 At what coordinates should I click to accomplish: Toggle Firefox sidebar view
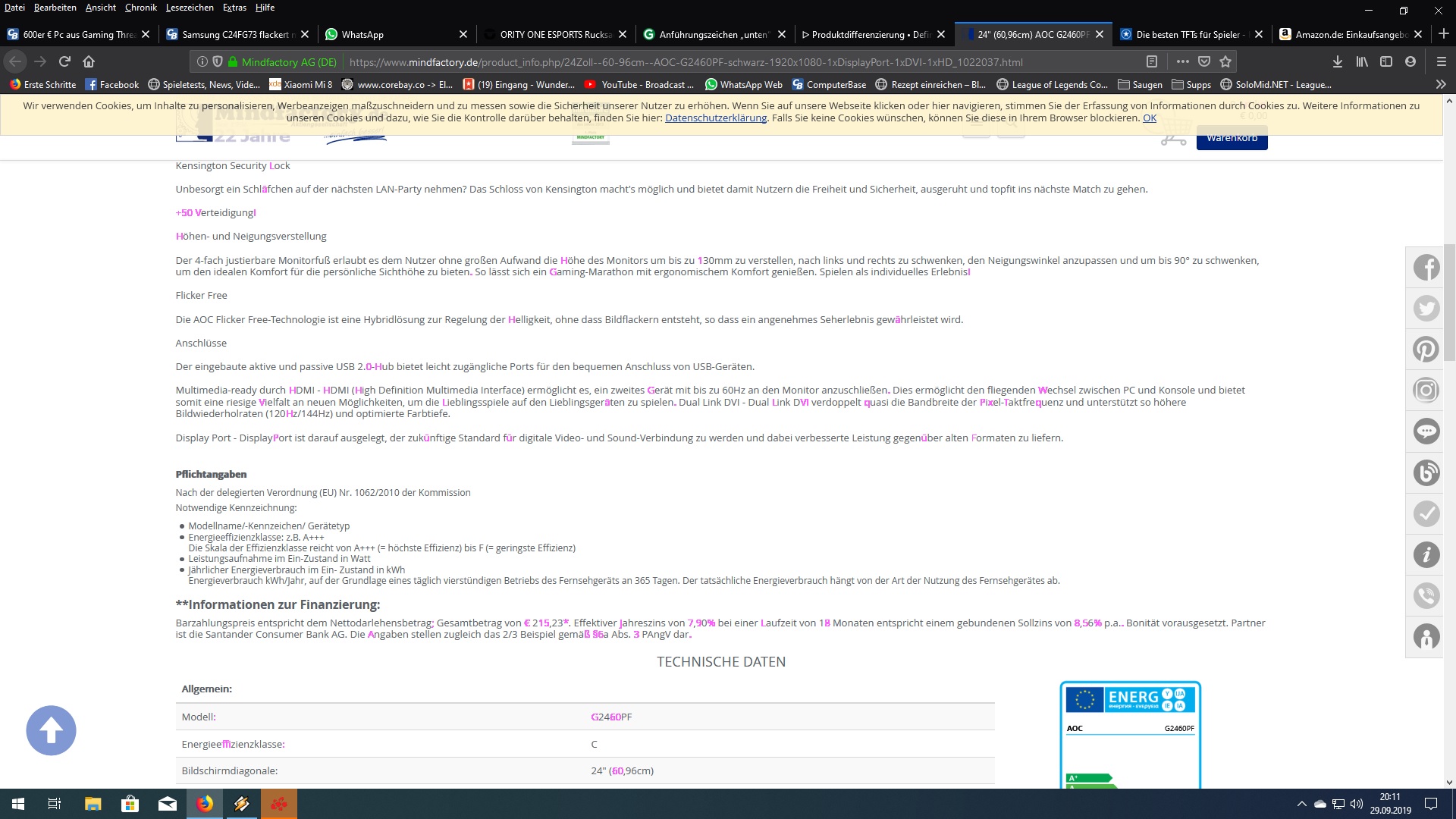[1386, 61]
